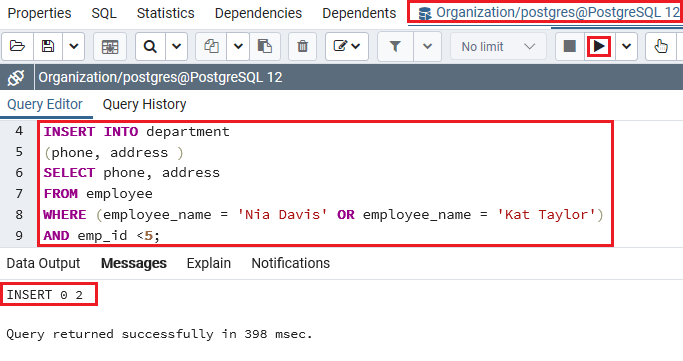Click line 9 AND emp_id <5;
This screenshot has width=683, height=361.
point(101,236)
